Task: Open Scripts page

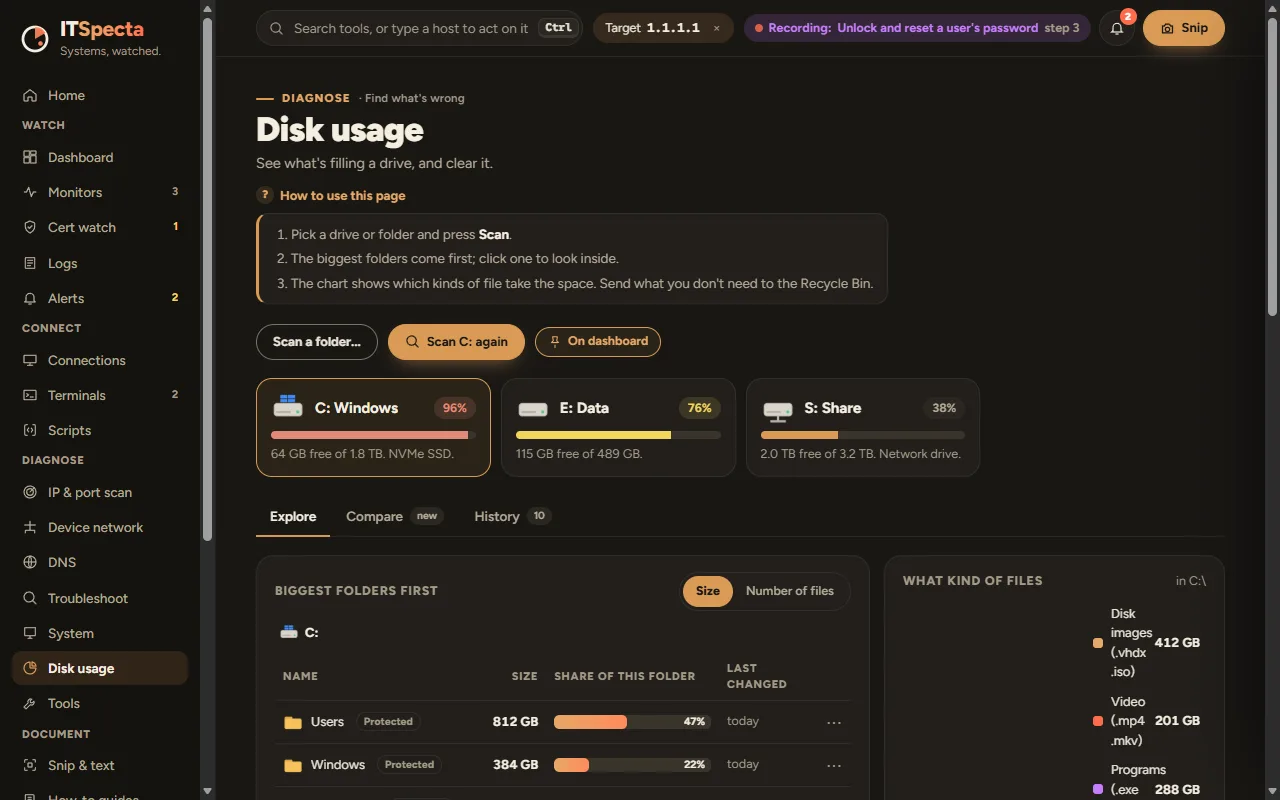Action: [100, 430]
